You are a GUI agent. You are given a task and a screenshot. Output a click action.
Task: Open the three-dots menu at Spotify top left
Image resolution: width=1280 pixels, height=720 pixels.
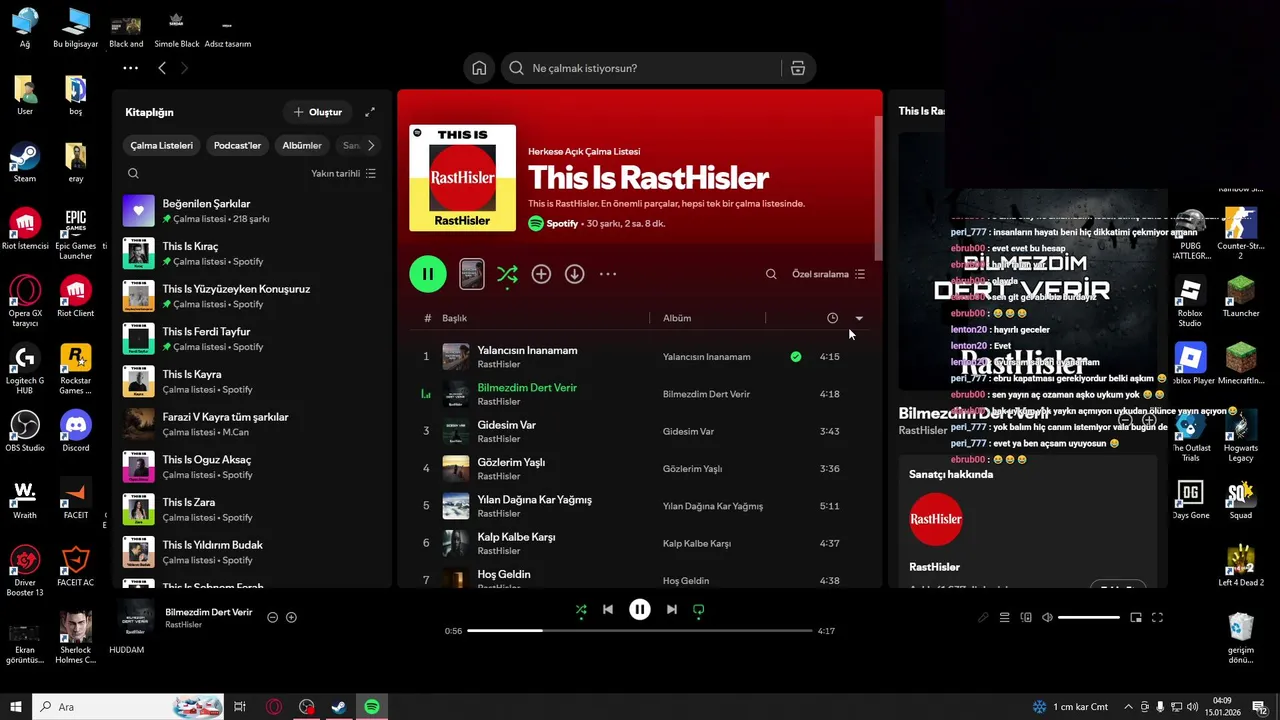pyautogui.click(x=130, y=68)
